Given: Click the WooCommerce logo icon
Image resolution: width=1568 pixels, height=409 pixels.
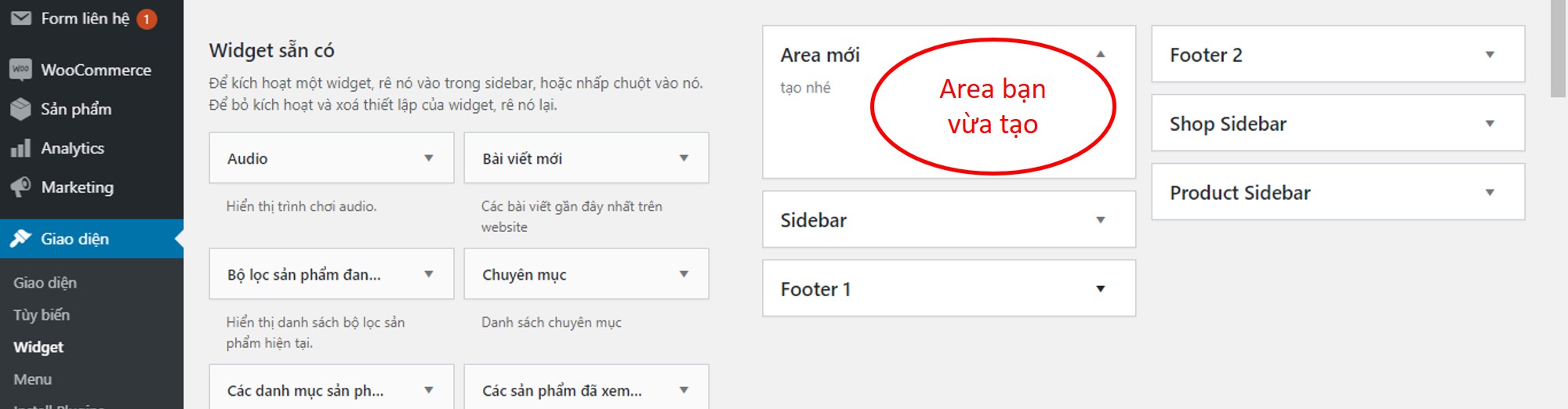Looking at the screenshot, I should 21,70.
